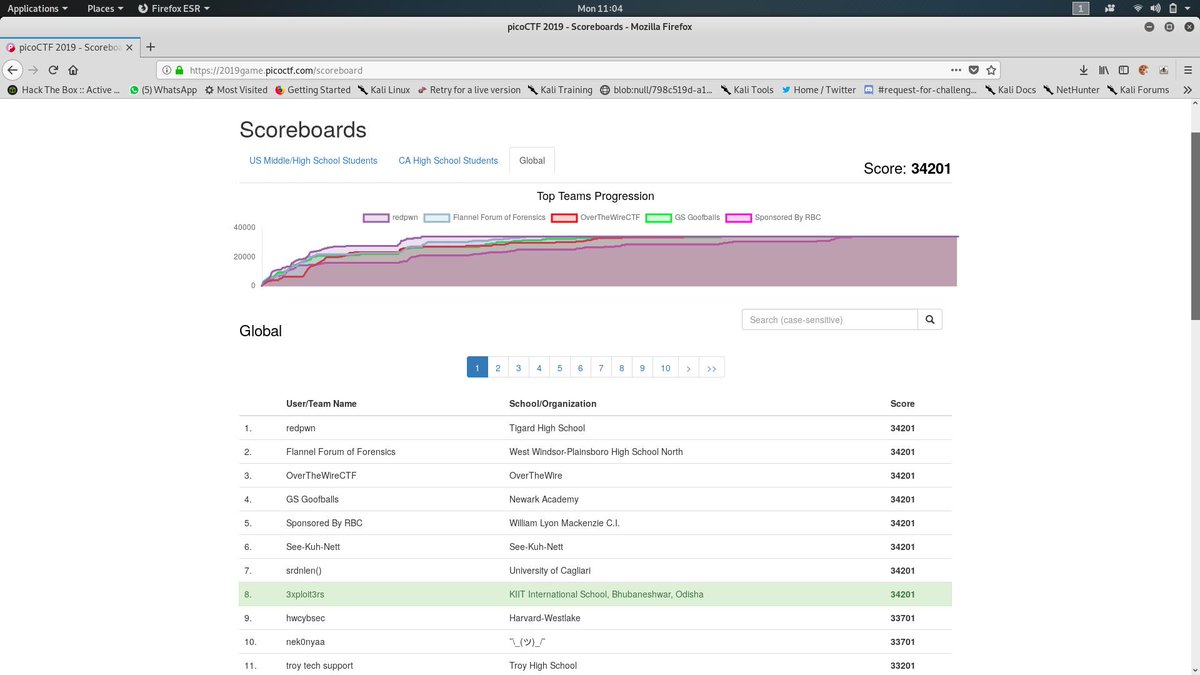Open the Firefox hamburger menu
1200x675 pixels.
coord(1187,70)
